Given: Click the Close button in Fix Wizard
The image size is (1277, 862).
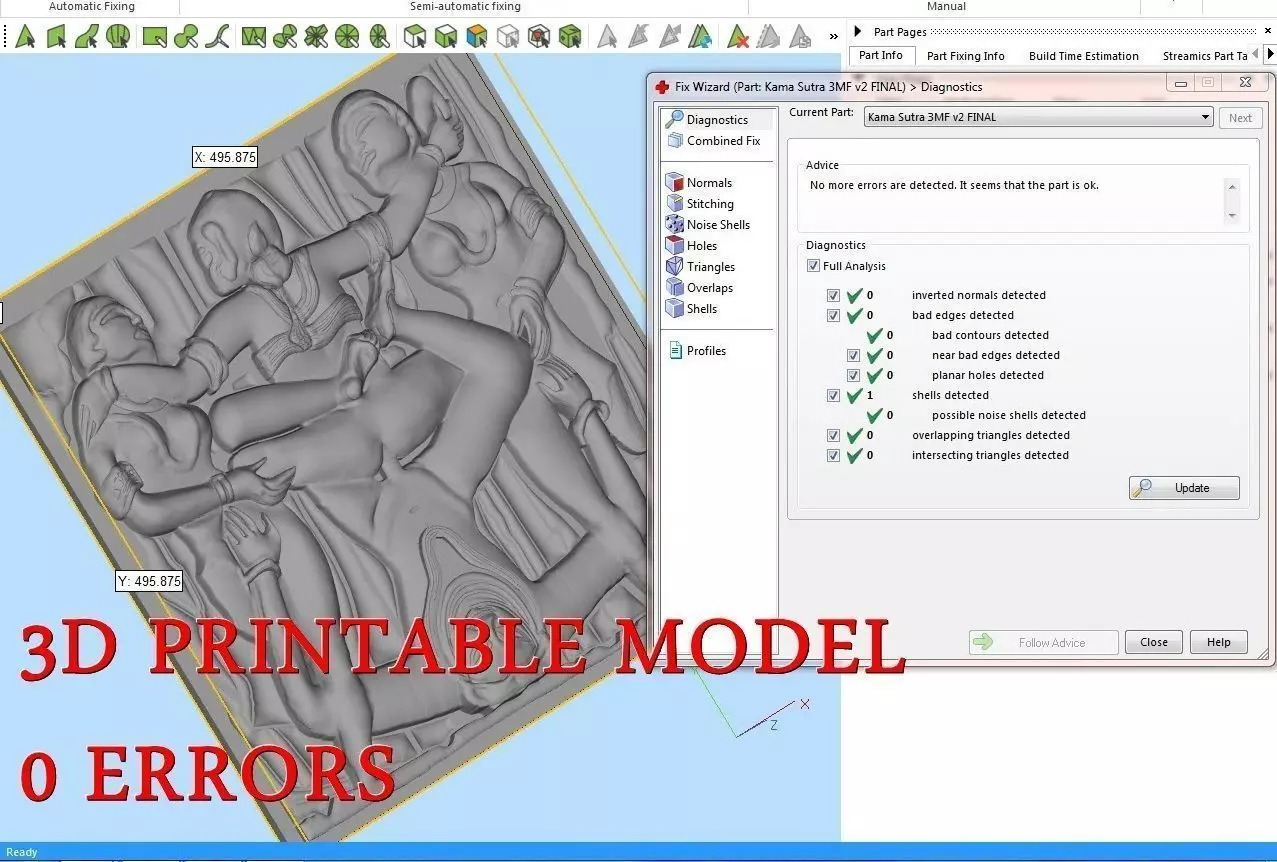Looking at the screenshot, I should pyautogui.click(x=1154, y=642).
